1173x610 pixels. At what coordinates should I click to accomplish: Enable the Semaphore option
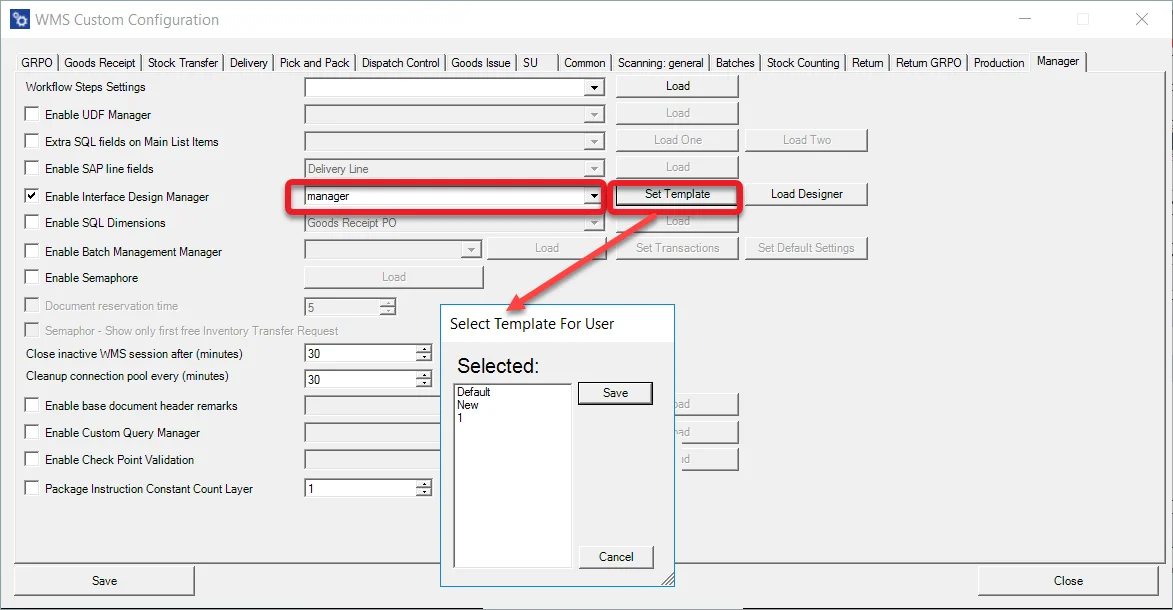point(31,277)
